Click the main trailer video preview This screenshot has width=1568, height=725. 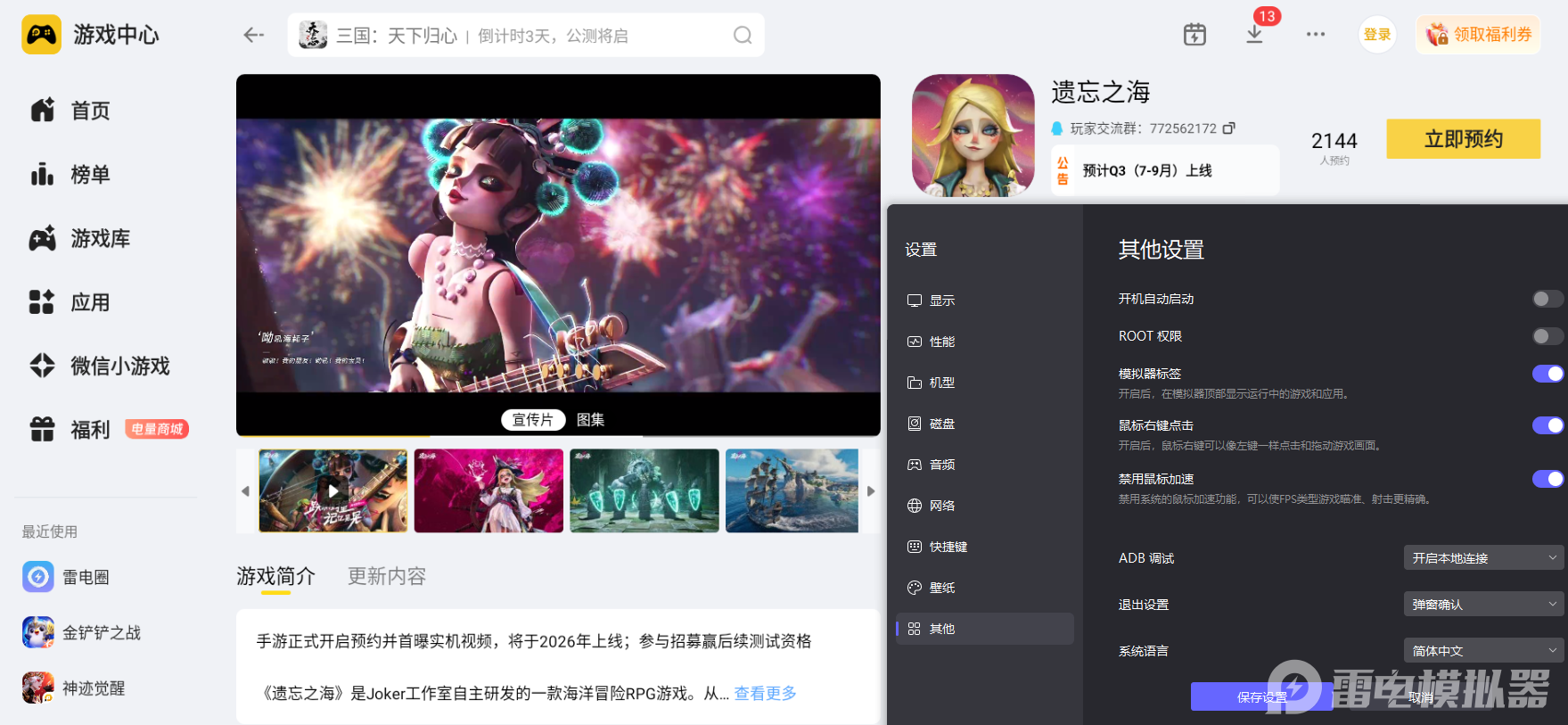(558, 255)
